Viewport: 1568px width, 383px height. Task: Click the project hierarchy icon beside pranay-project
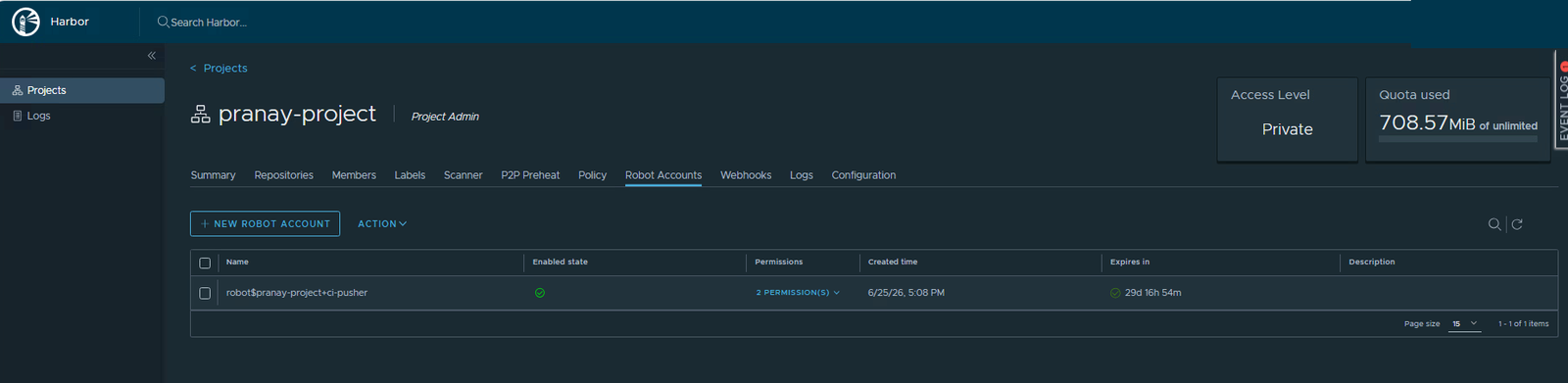coord(200,115)
